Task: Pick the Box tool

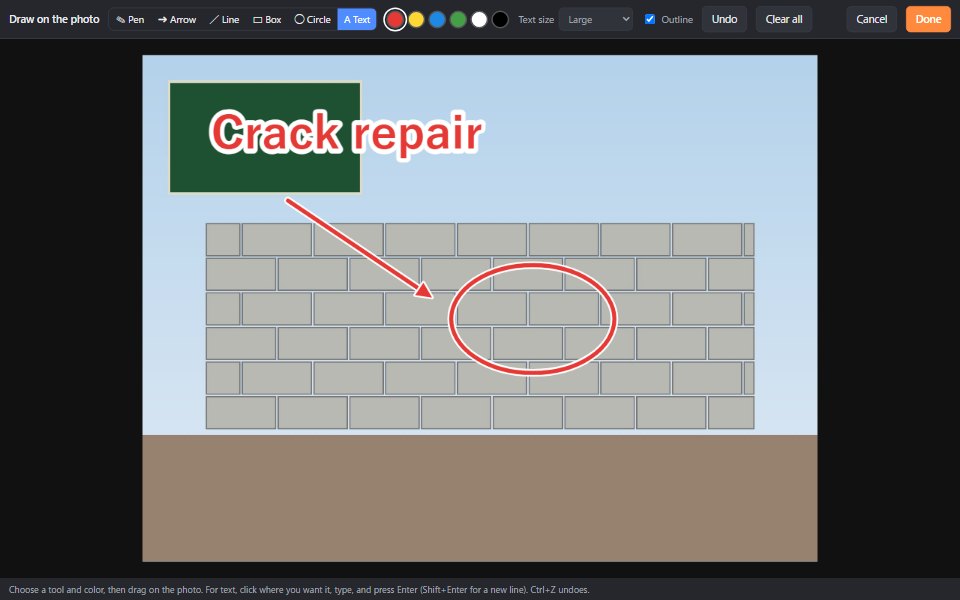Action: pyautogui.click(x=267, y=20)
